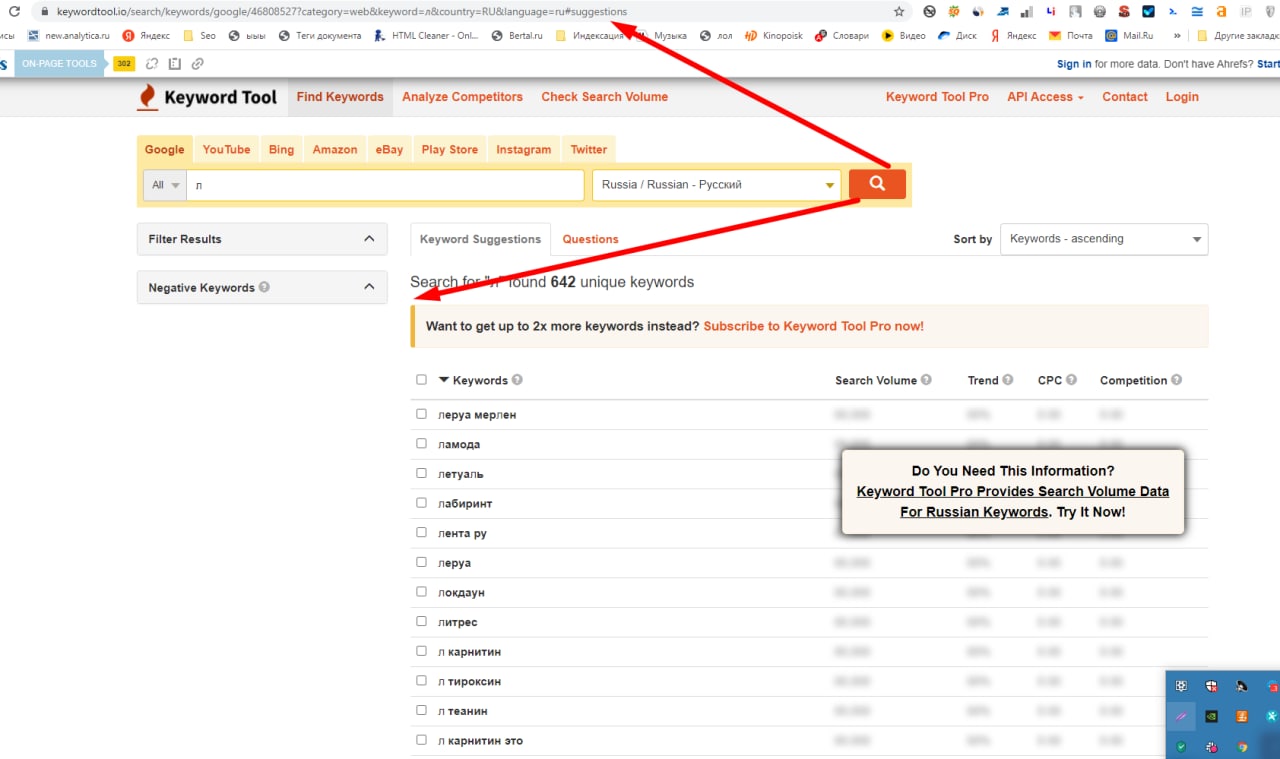Check the box for 'локдаун'
This screenshot has height=759, width=1280.
click(x=421, y=592)
